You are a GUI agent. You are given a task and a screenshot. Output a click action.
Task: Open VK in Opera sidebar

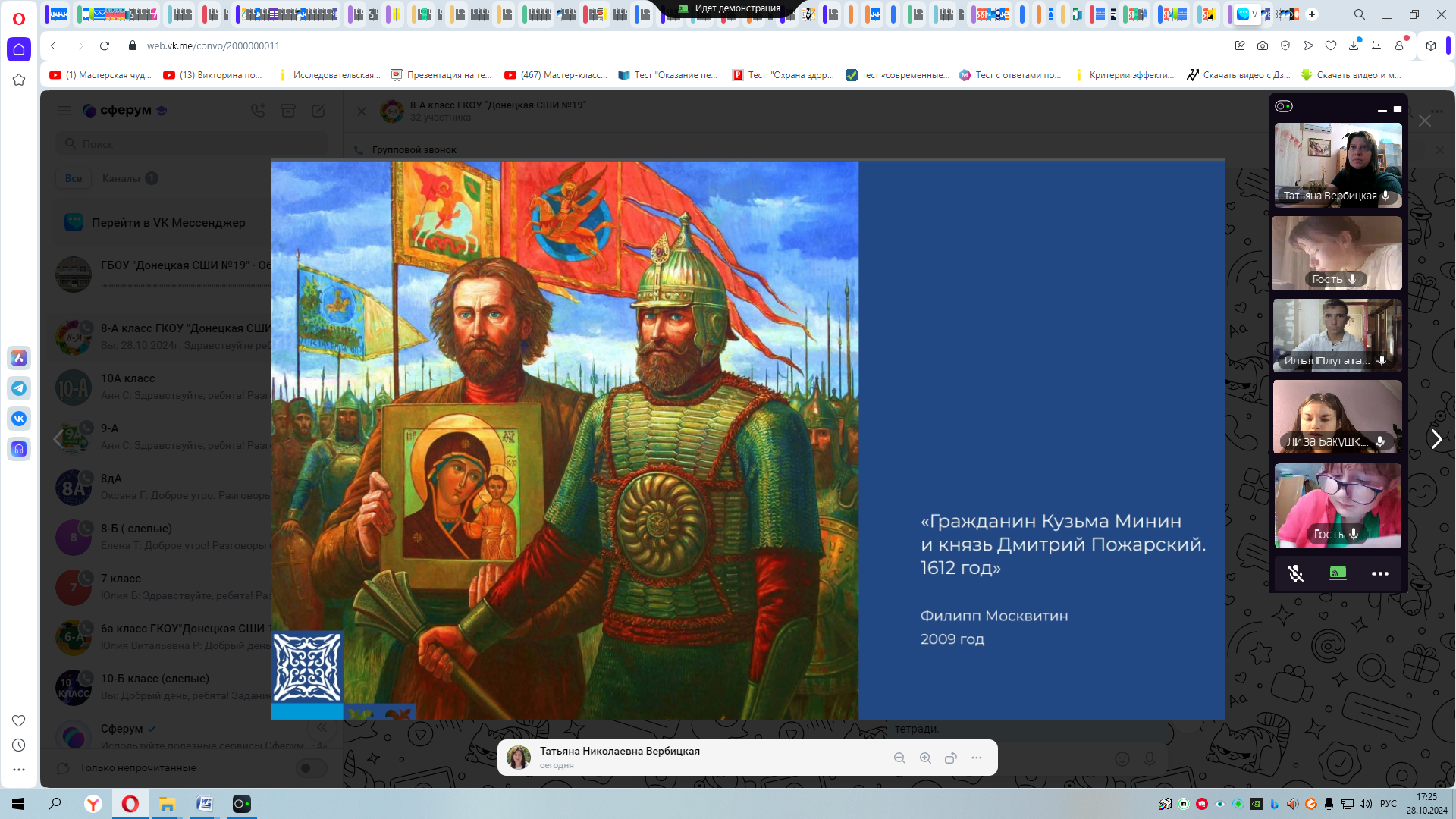pos(19,419)
